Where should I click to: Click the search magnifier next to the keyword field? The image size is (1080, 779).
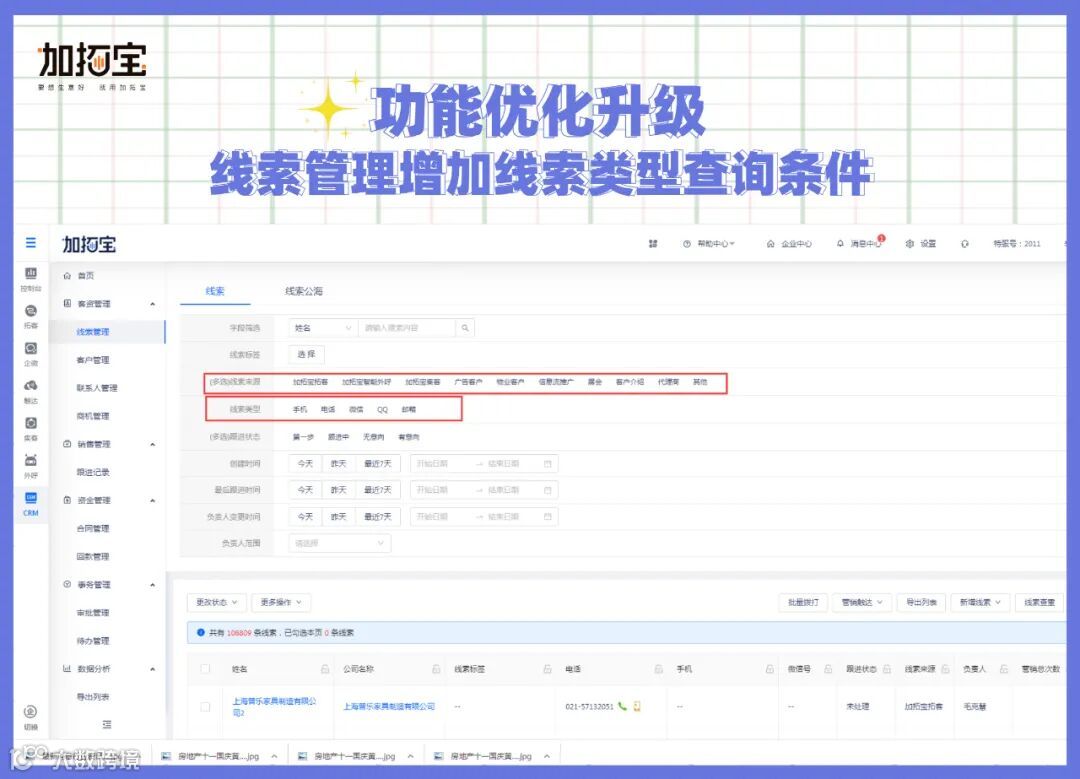[x=465, y=328]
